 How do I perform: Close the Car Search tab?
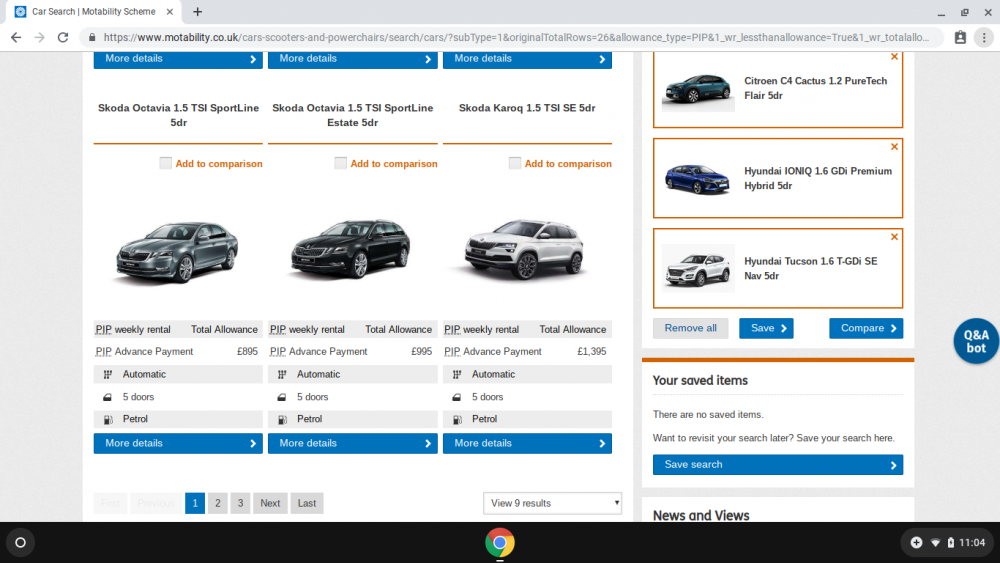[x=170, y=11]
